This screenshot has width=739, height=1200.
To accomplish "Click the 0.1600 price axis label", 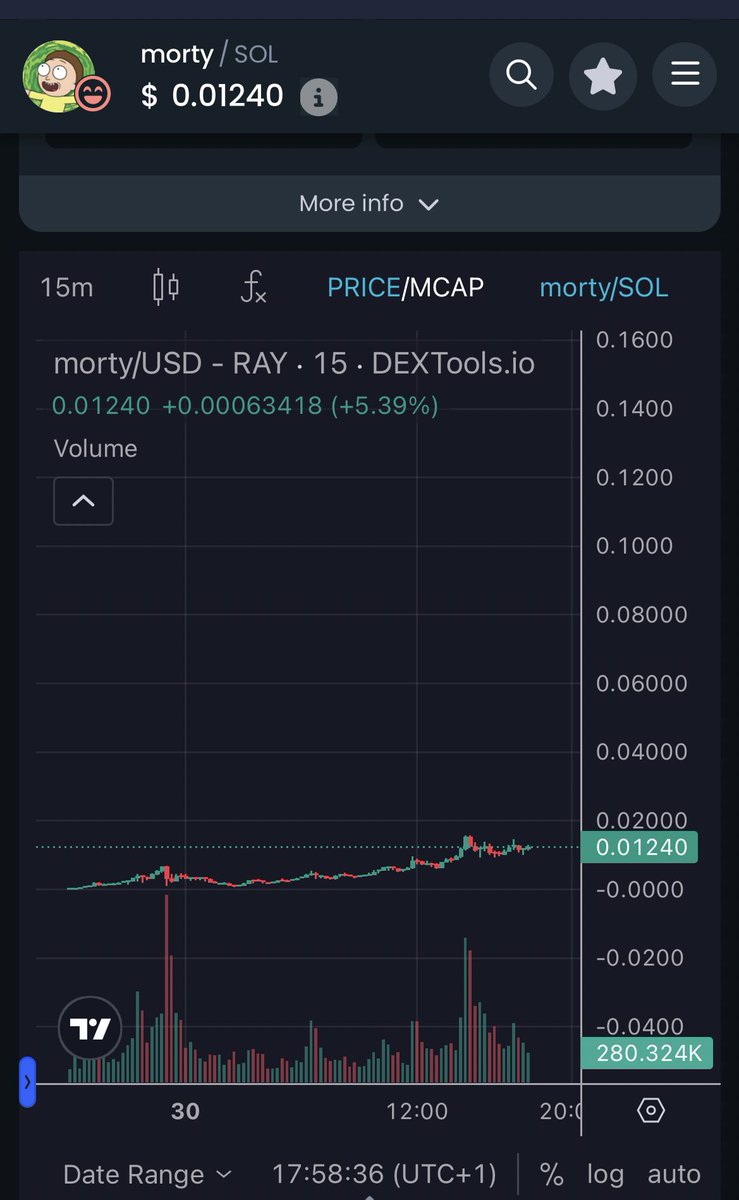I will [x=634, y=340].
